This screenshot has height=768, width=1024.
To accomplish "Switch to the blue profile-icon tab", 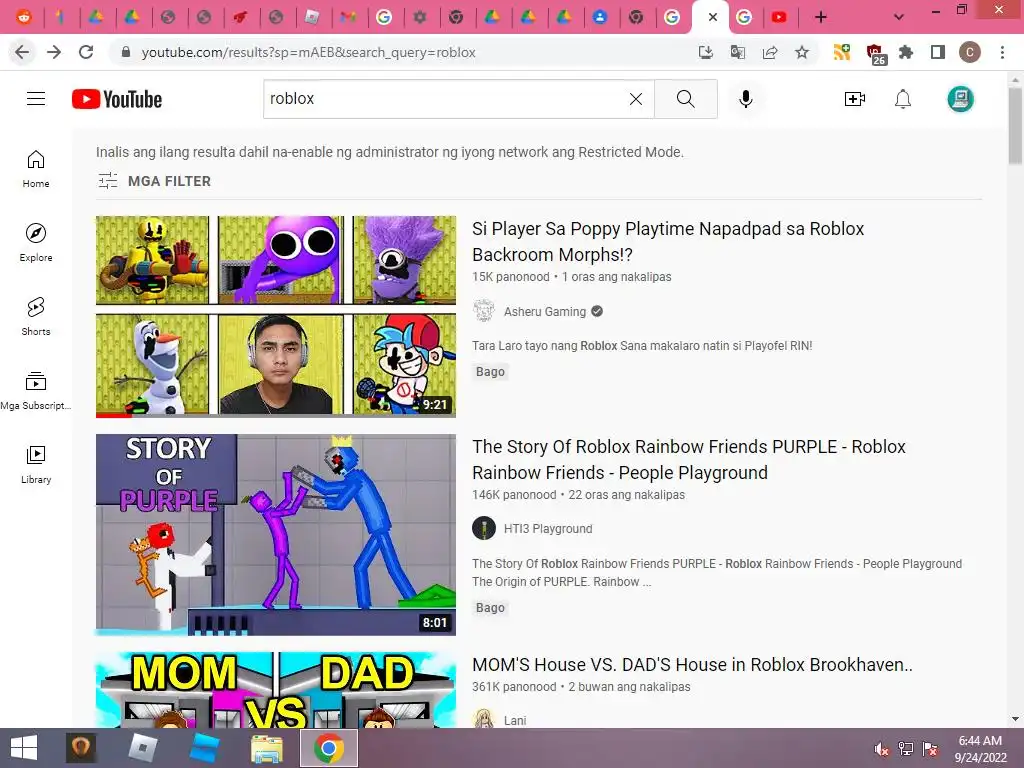I will coord(600,17).
